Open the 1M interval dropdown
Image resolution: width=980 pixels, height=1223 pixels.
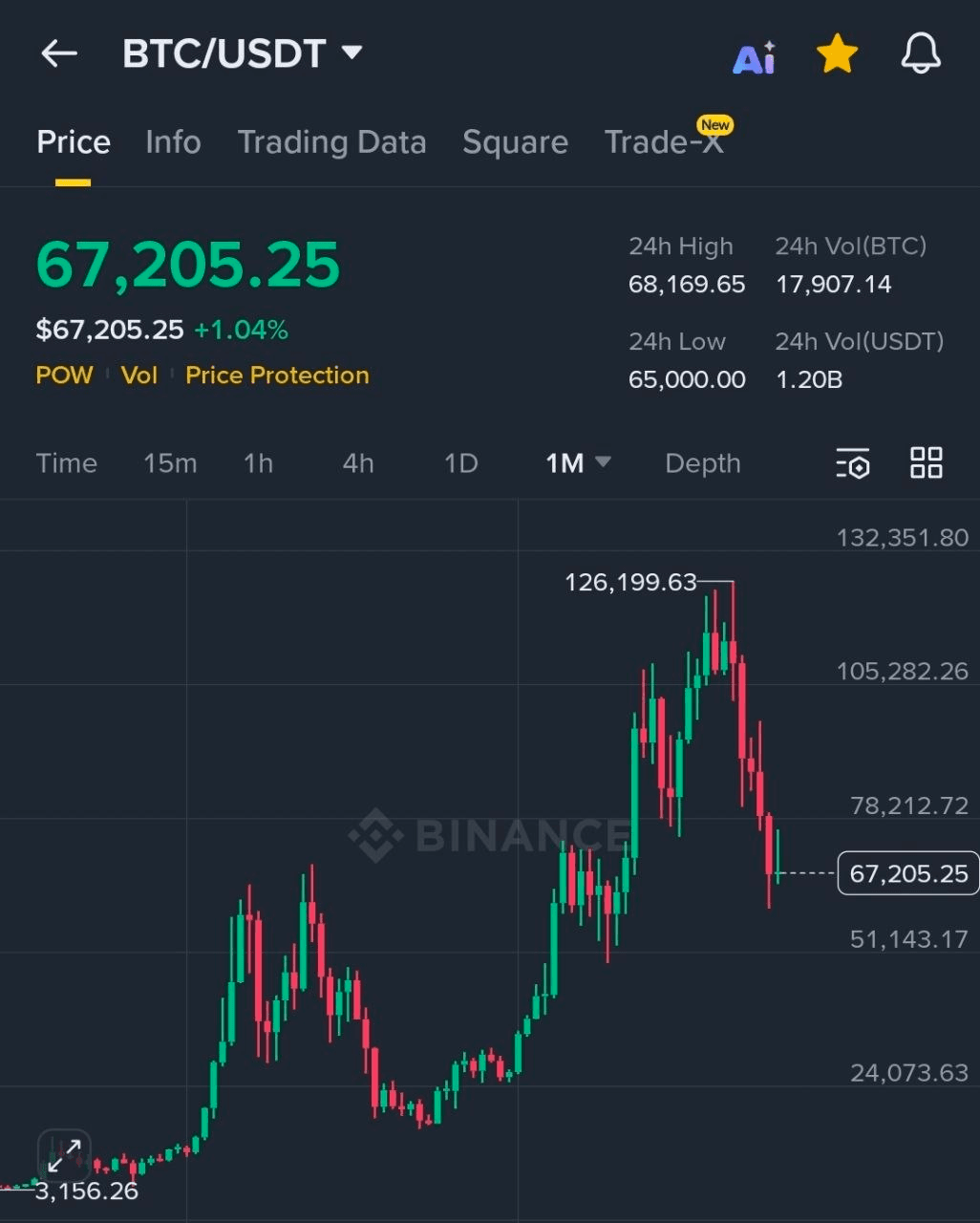click(x=577, y=463)
